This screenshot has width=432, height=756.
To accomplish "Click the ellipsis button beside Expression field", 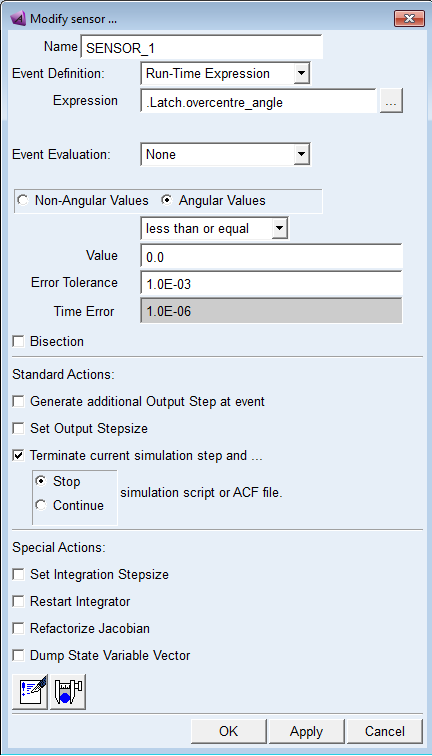I will pos(391,101).
